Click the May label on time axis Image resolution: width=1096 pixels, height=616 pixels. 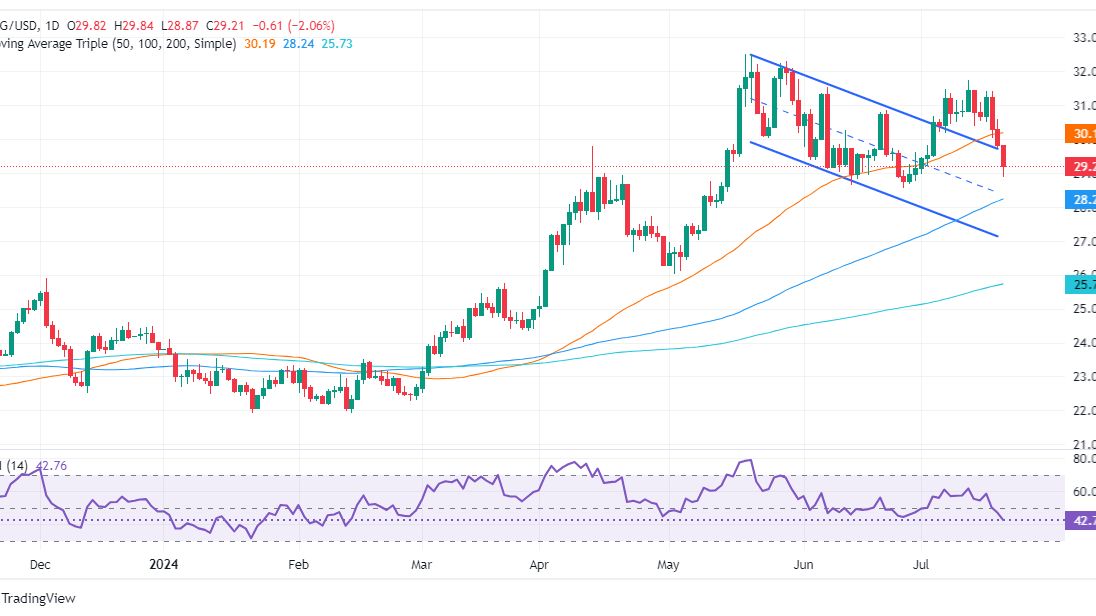pos(669,565)
